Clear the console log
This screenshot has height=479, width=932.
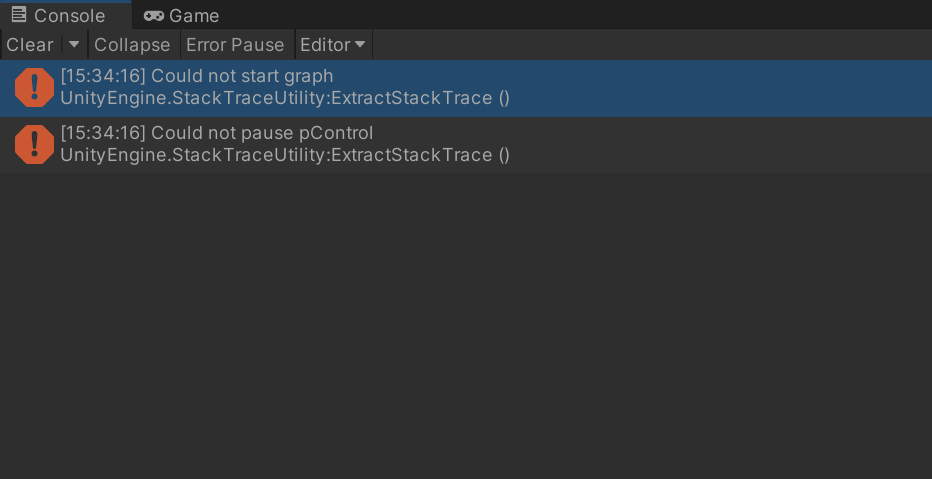[x=30, y=45]
